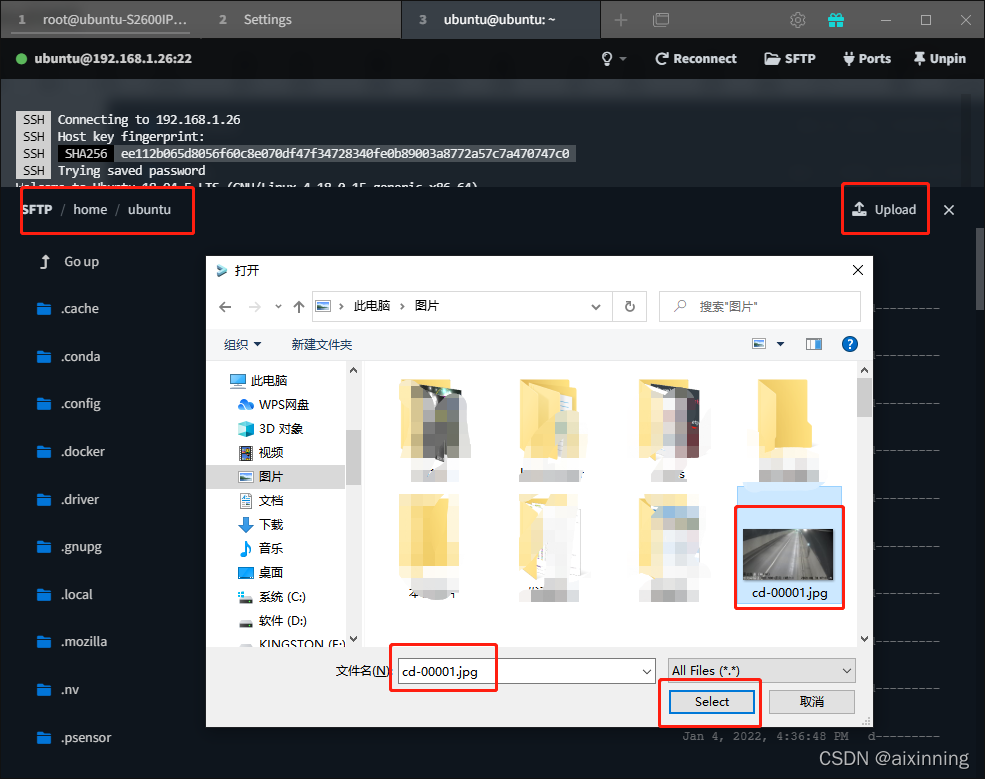
Task: Click the search 图片 input field
Action: click(759, 307)
